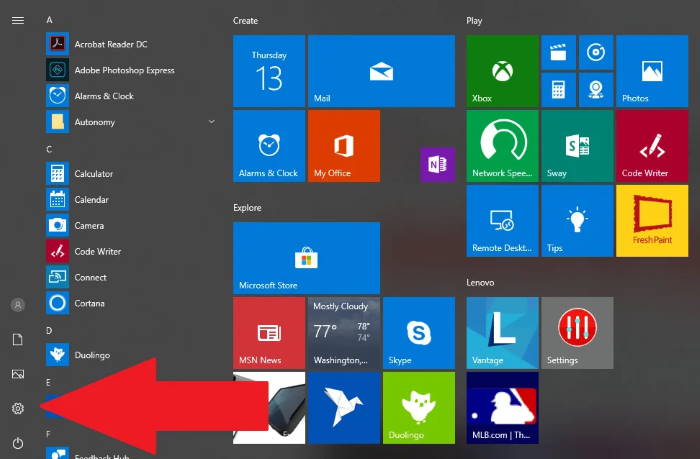Open the MSN News tile
This screenshot has height=459, width=700.
tap(269, 333)
